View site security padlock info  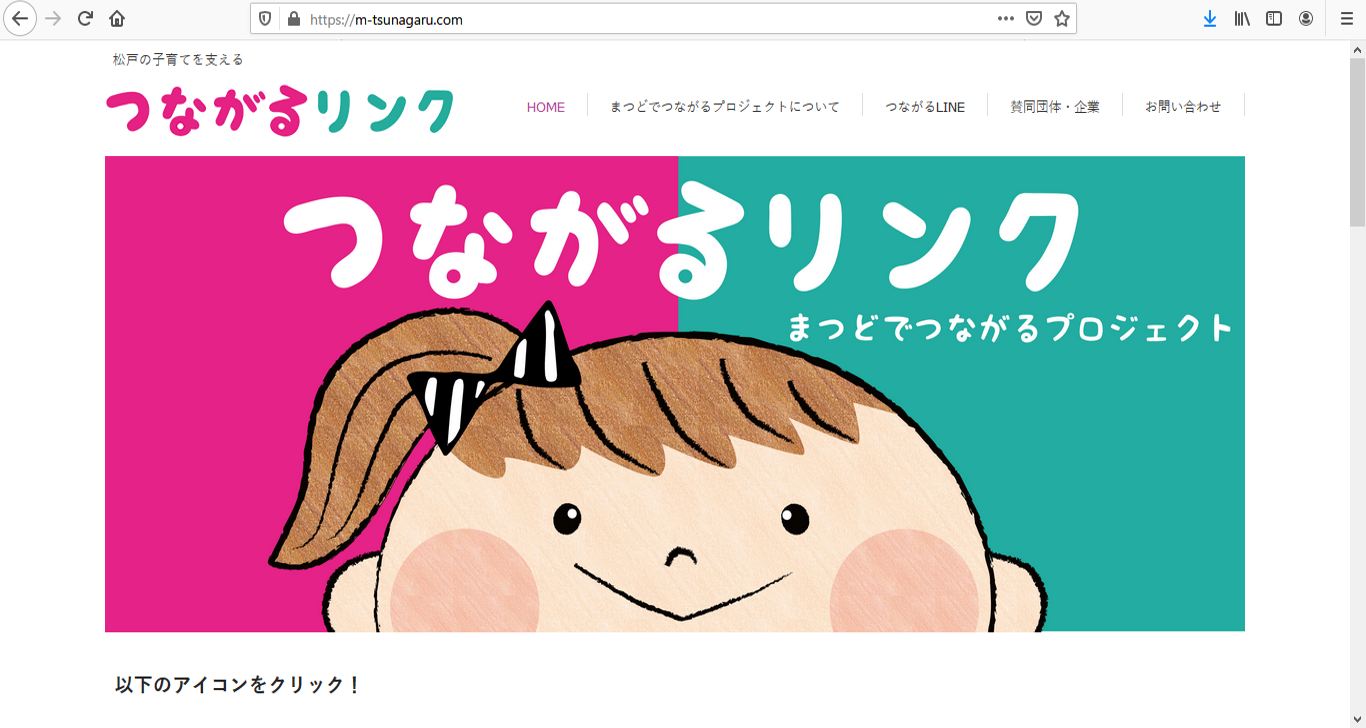pyautogui.click(x=293, y=19)
